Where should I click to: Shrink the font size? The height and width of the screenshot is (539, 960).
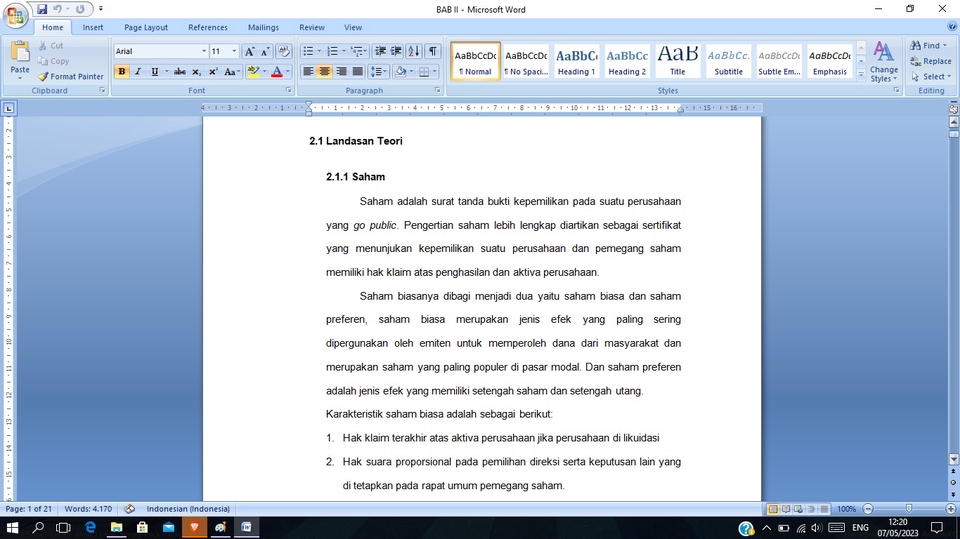tap(265, 51)
